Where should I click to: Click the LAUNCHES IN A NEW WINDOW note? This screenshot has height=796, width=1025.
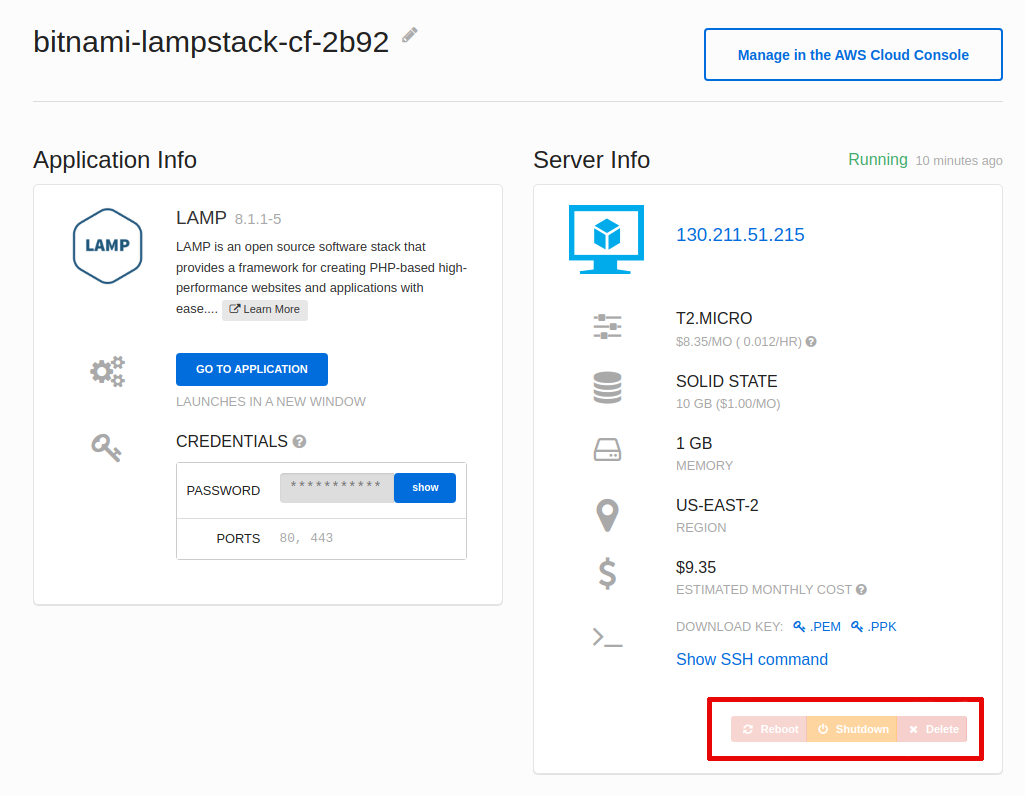coord(271,402)
